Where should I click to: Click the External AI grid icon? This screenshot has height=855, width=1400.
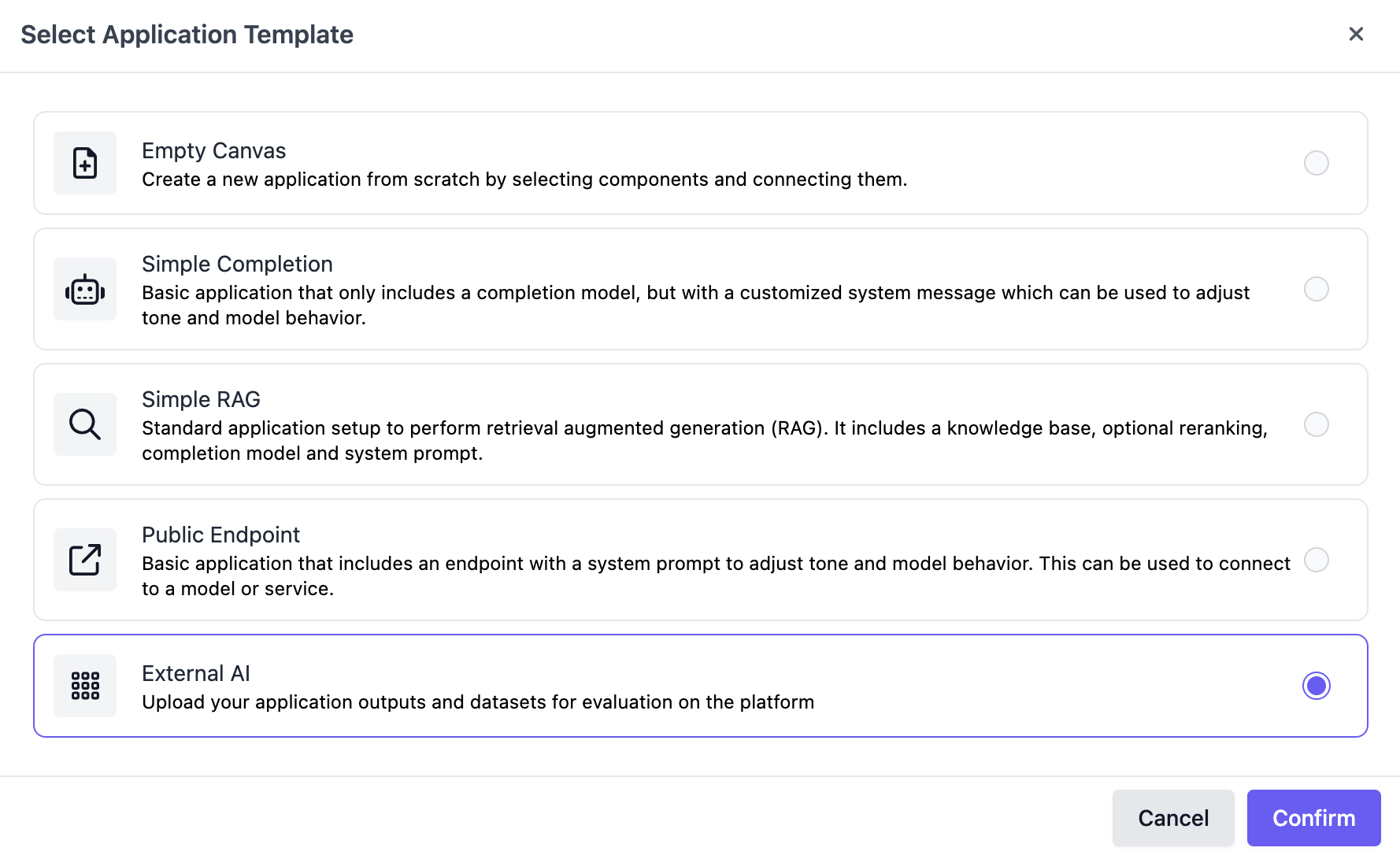coord(85,686)
